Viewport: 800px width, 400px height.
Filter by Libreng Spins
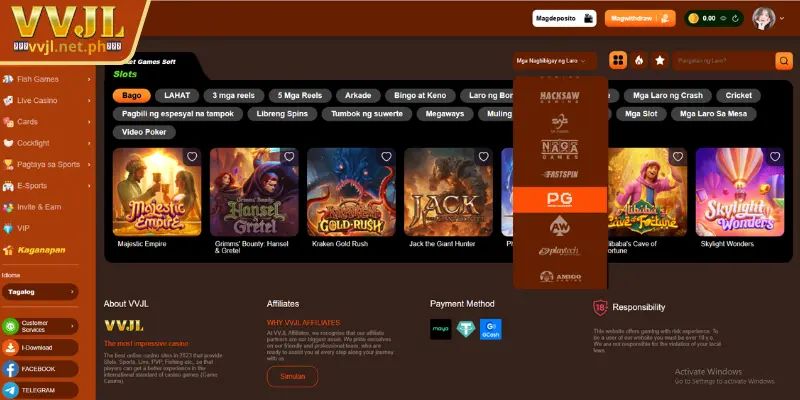282,114
